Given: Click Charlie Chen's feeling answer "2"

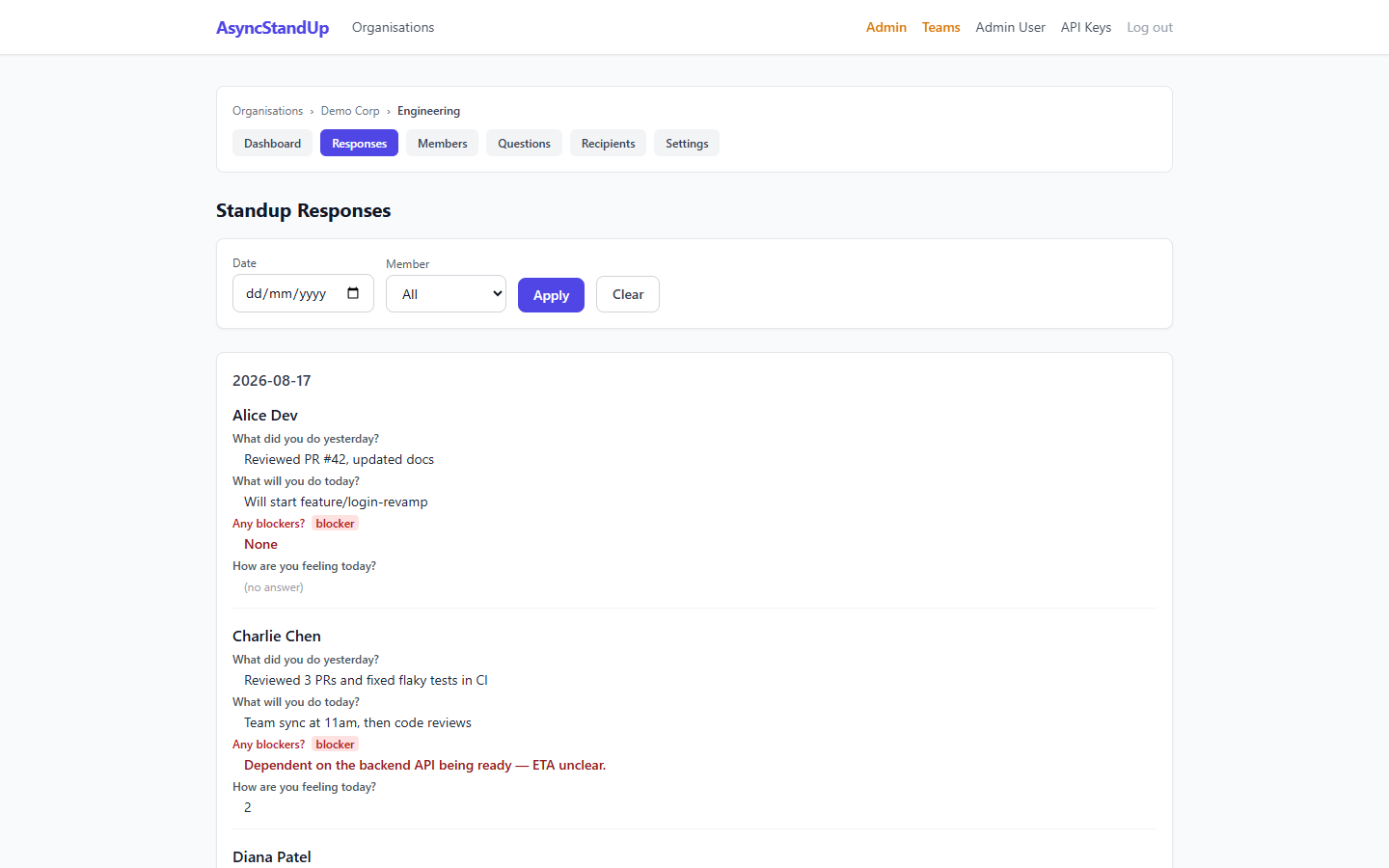Looking at the screenshot, I should pyautogui.click(x=248, y=808).
